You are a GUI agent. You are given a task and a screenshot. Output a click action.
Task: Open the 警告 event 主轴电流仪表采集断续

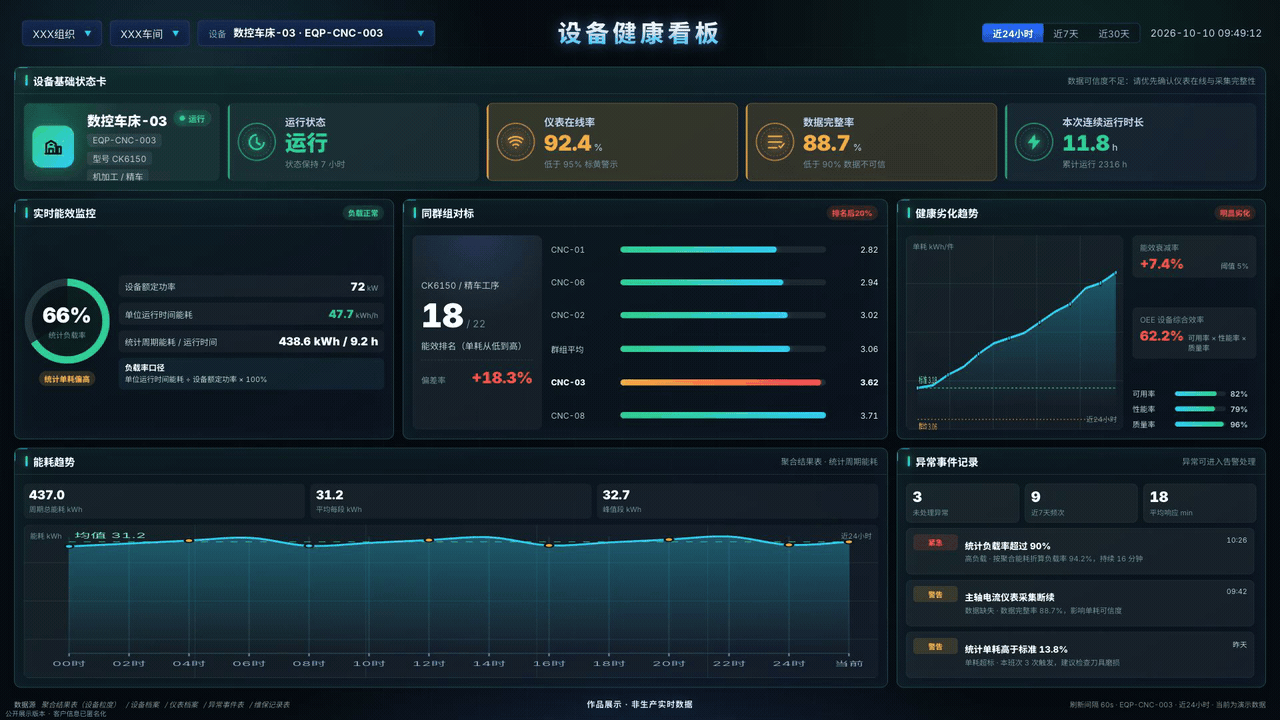[x=1080, y=603]
